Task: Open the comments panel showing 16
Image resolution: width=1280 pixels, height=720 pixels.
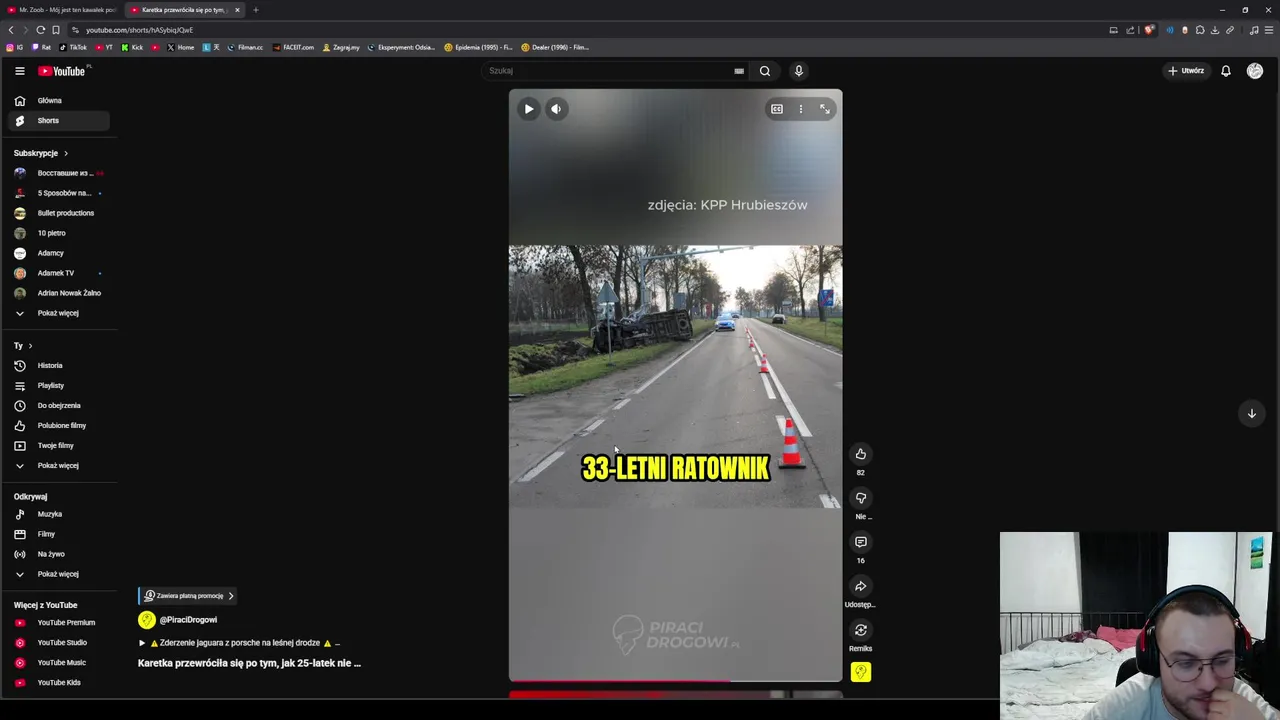Action: pos(860,542)
